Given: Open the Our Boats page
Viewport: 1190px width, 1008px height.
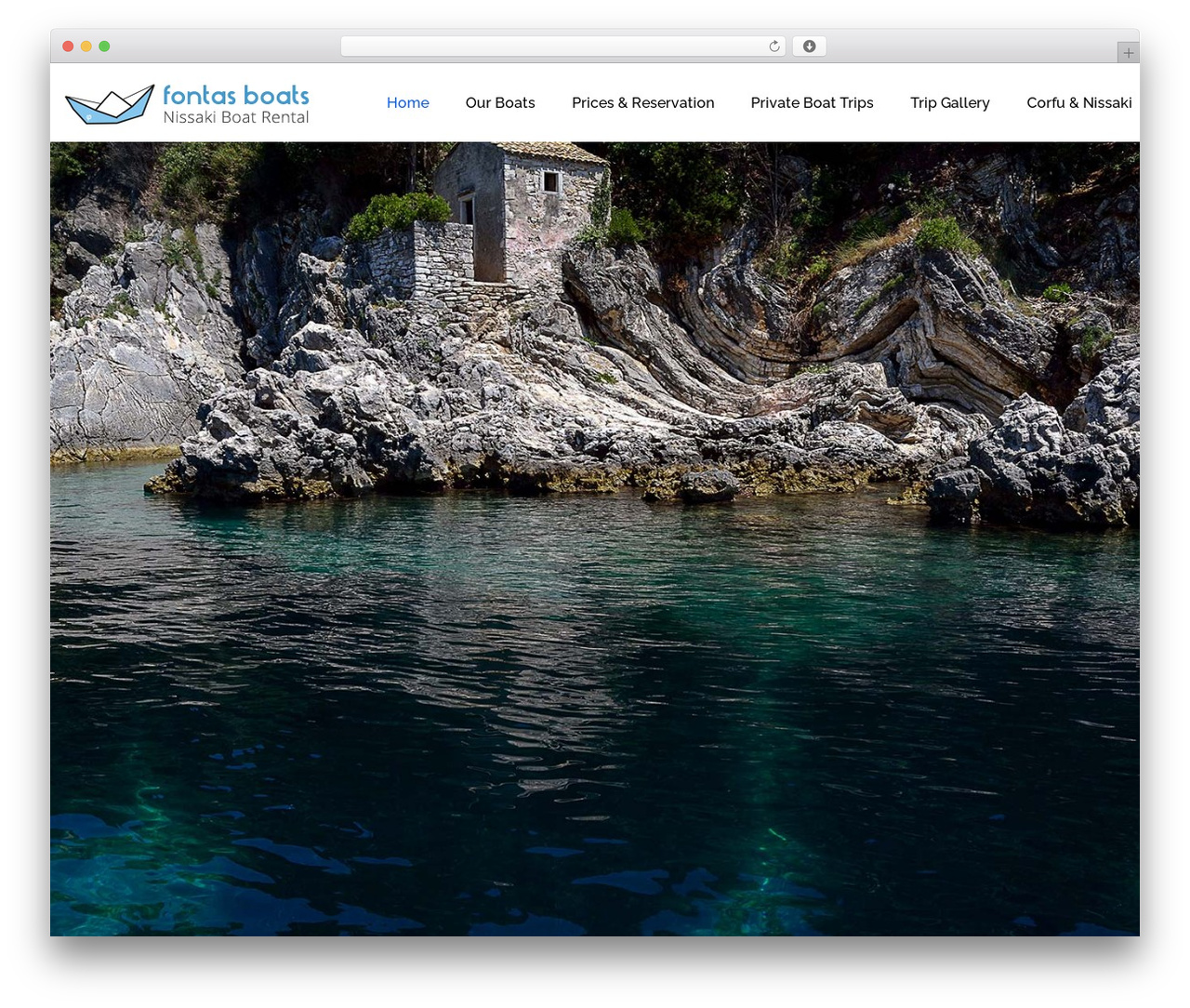Looking at the screenshot, I should pos(500,102).
